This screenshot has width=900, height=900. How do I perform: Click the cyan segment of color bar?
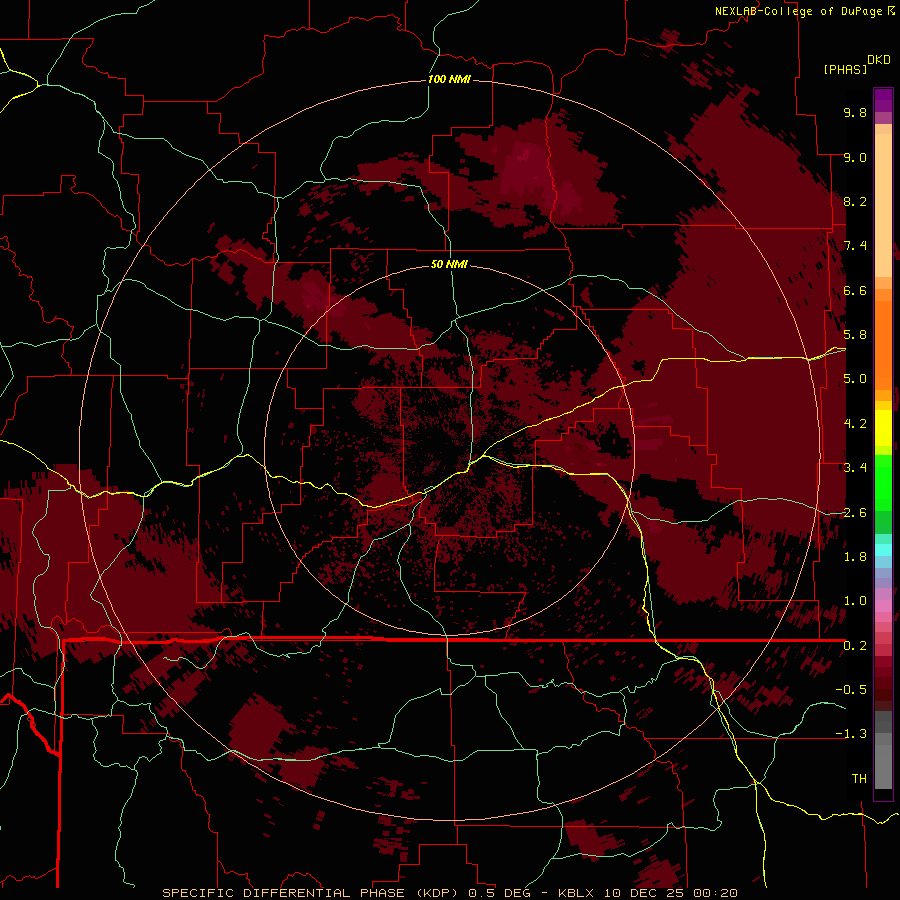click(883, 550)
